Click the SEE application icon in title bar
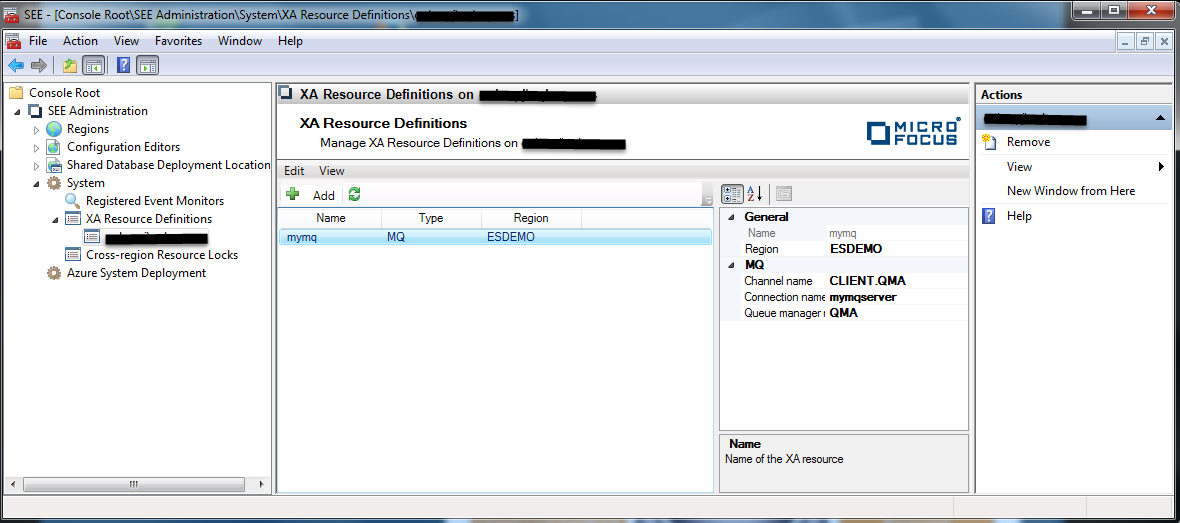 pos(13,15)
